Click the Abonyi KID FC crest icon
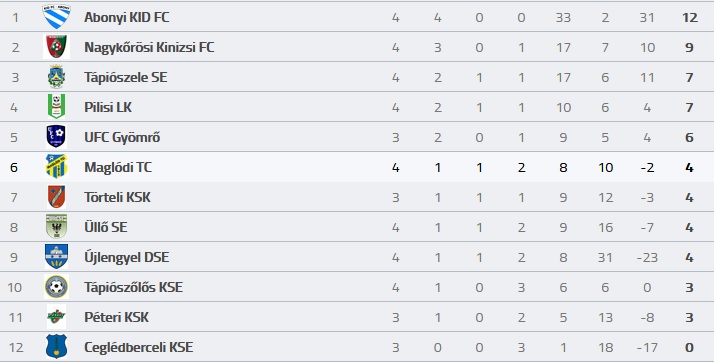The width and height of the screenshot is (714, 362). (x=56, y=17)
